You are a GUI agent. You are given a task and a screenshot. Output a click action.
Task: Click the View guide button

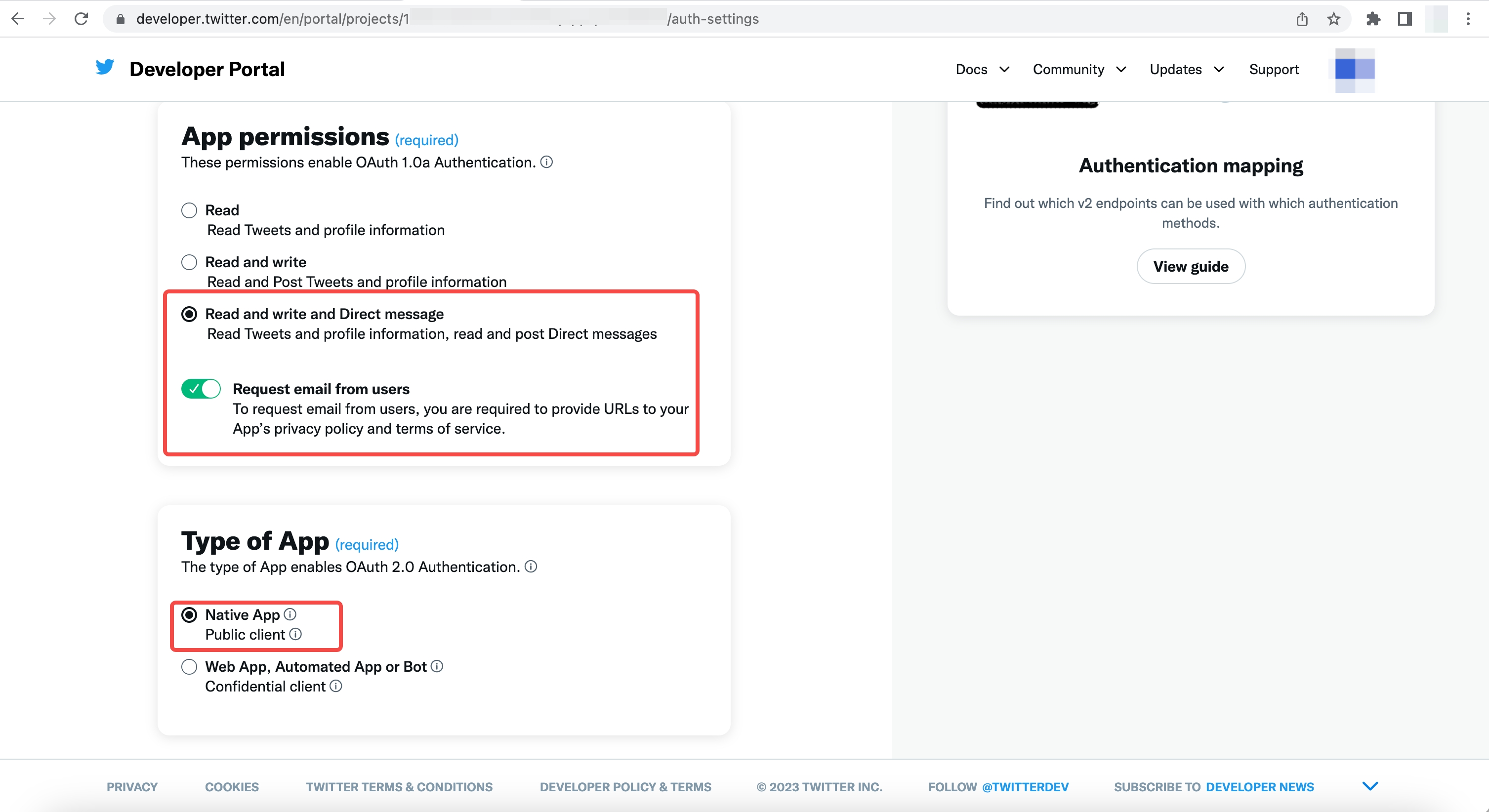(x=1190, y=266)
